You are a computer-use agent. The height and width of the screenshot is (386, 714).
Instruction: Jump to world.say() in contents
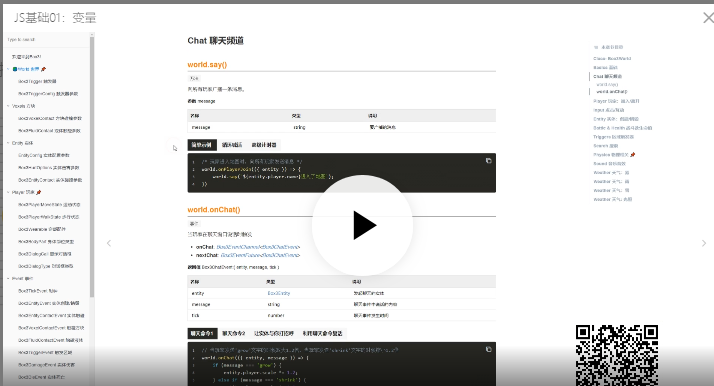[x=607, y=84]
